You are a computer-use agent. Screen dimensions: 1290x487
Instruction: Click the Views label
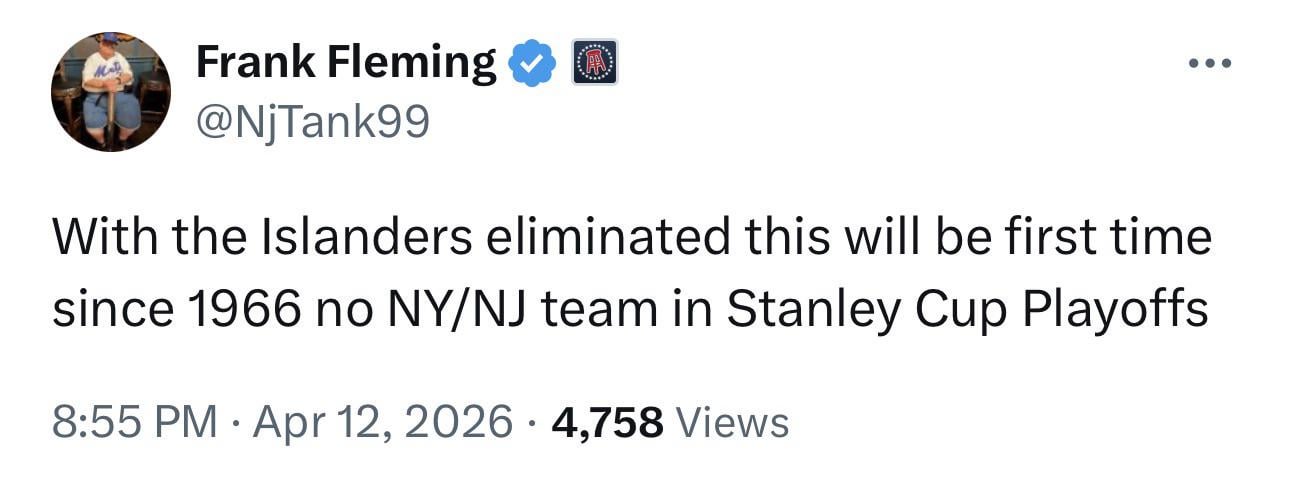click(x=733, y=422)
